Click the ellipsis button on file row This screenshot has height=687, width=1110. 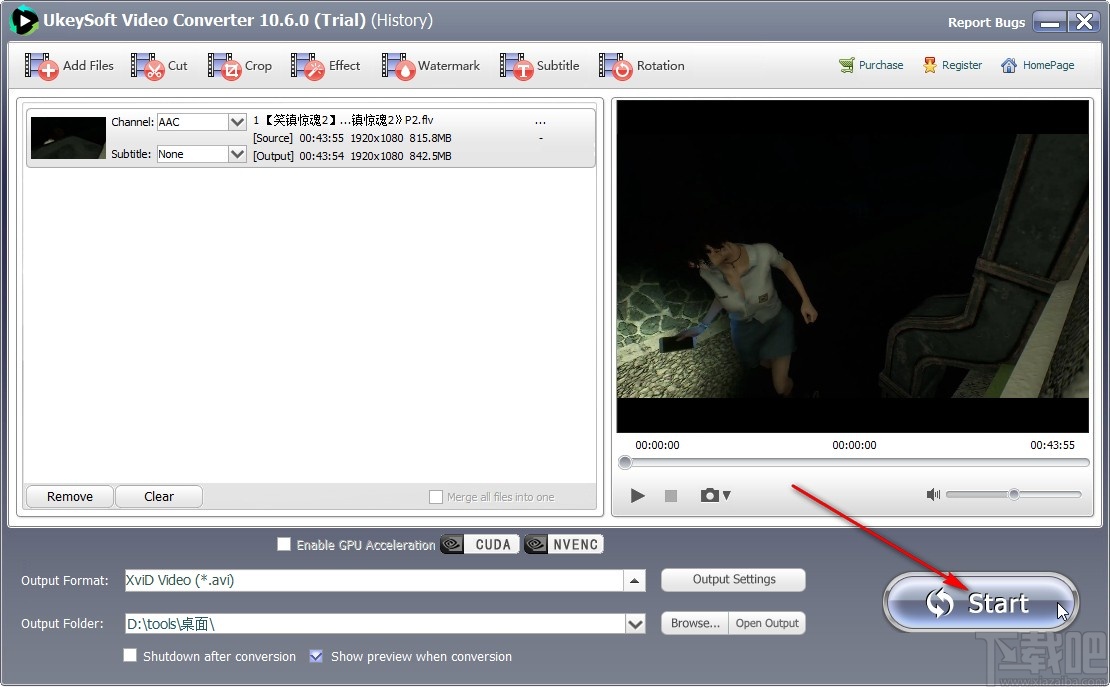click(x=540, y=122)
